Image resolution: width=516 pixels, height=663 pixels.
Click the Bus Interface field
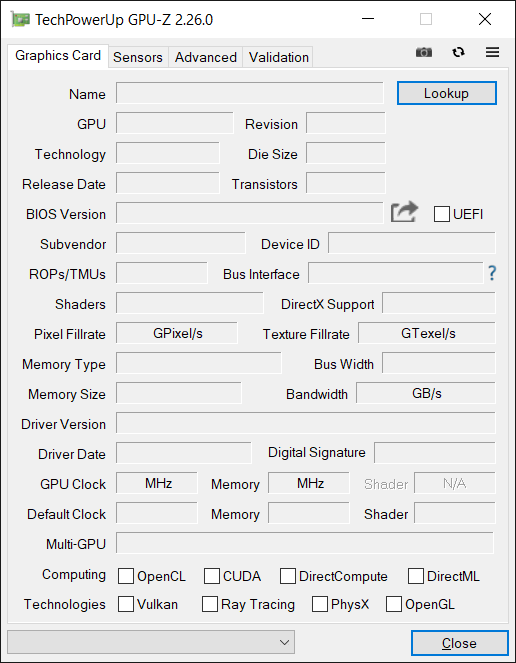pos(395,273)
